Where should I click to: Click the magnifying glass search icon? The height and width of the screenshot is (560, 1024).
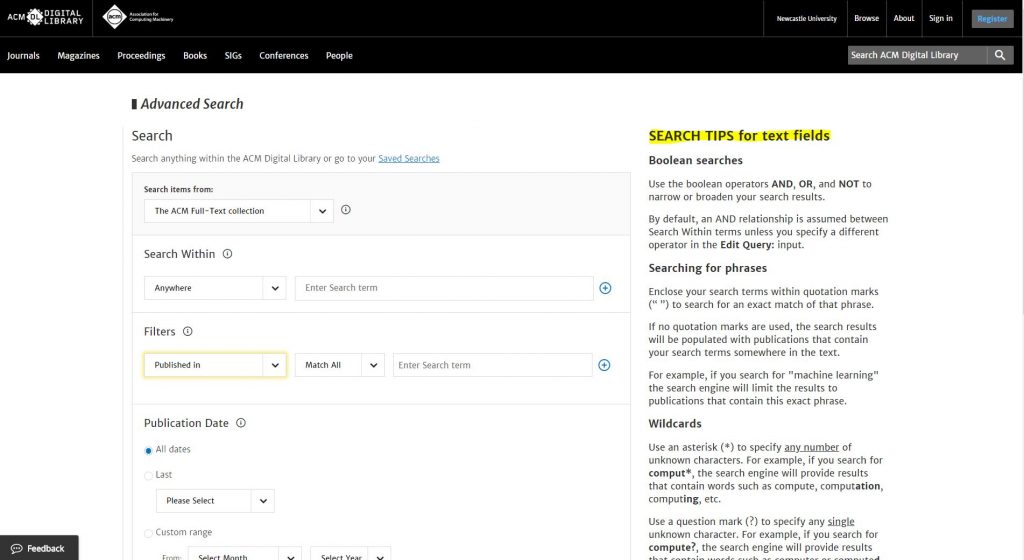tap(1000, 56)
